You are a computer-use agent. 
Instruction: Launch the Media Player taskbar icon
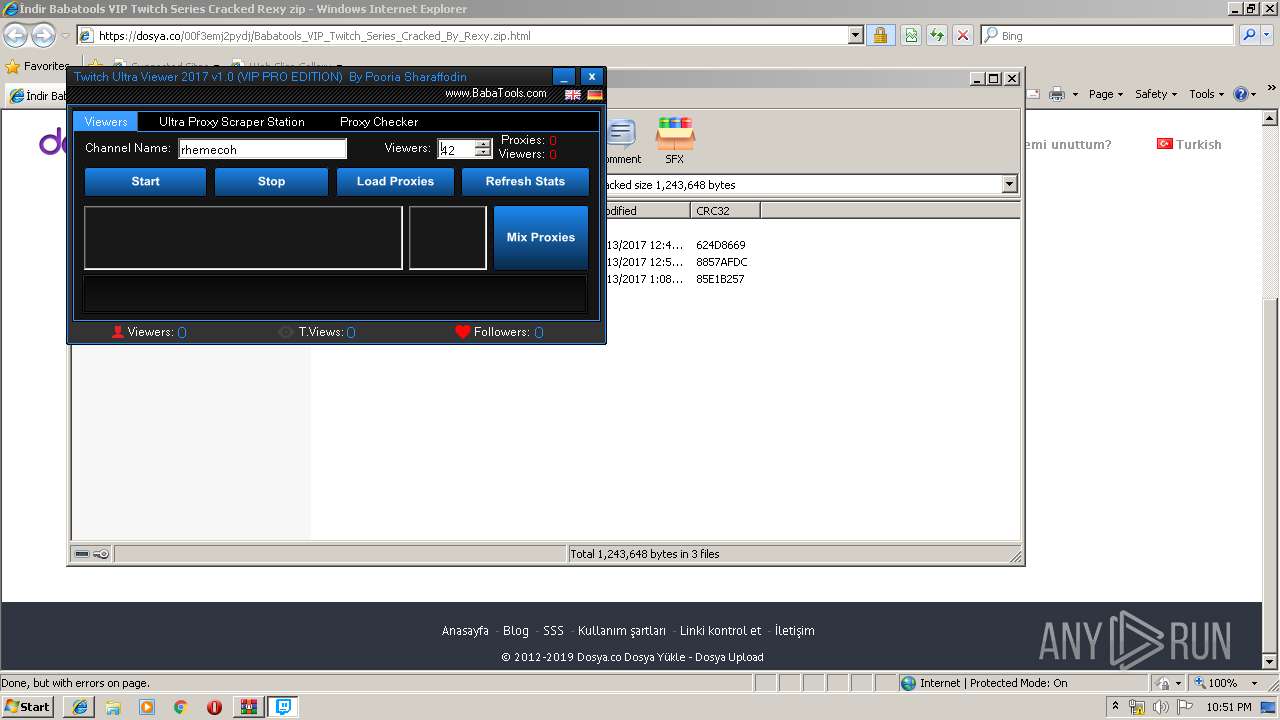[147, 707]
